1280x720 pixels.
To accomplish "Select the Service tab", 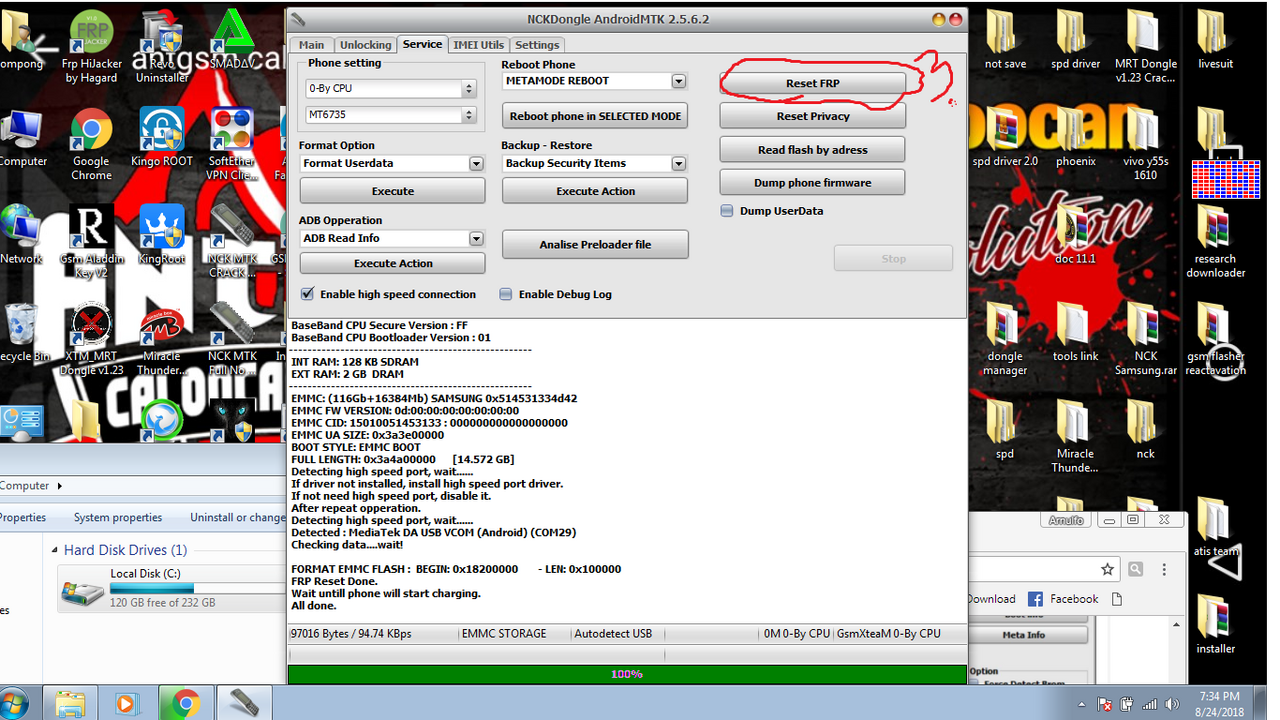I will 422,44.
